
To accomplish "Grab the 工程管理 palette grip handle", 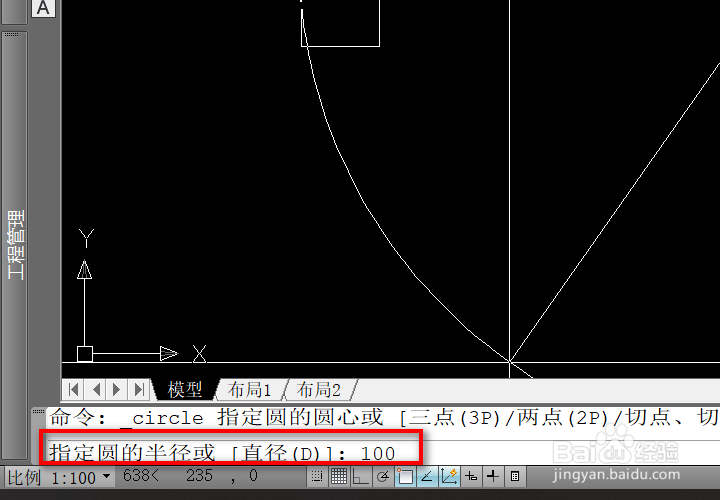I will point(11,34).
